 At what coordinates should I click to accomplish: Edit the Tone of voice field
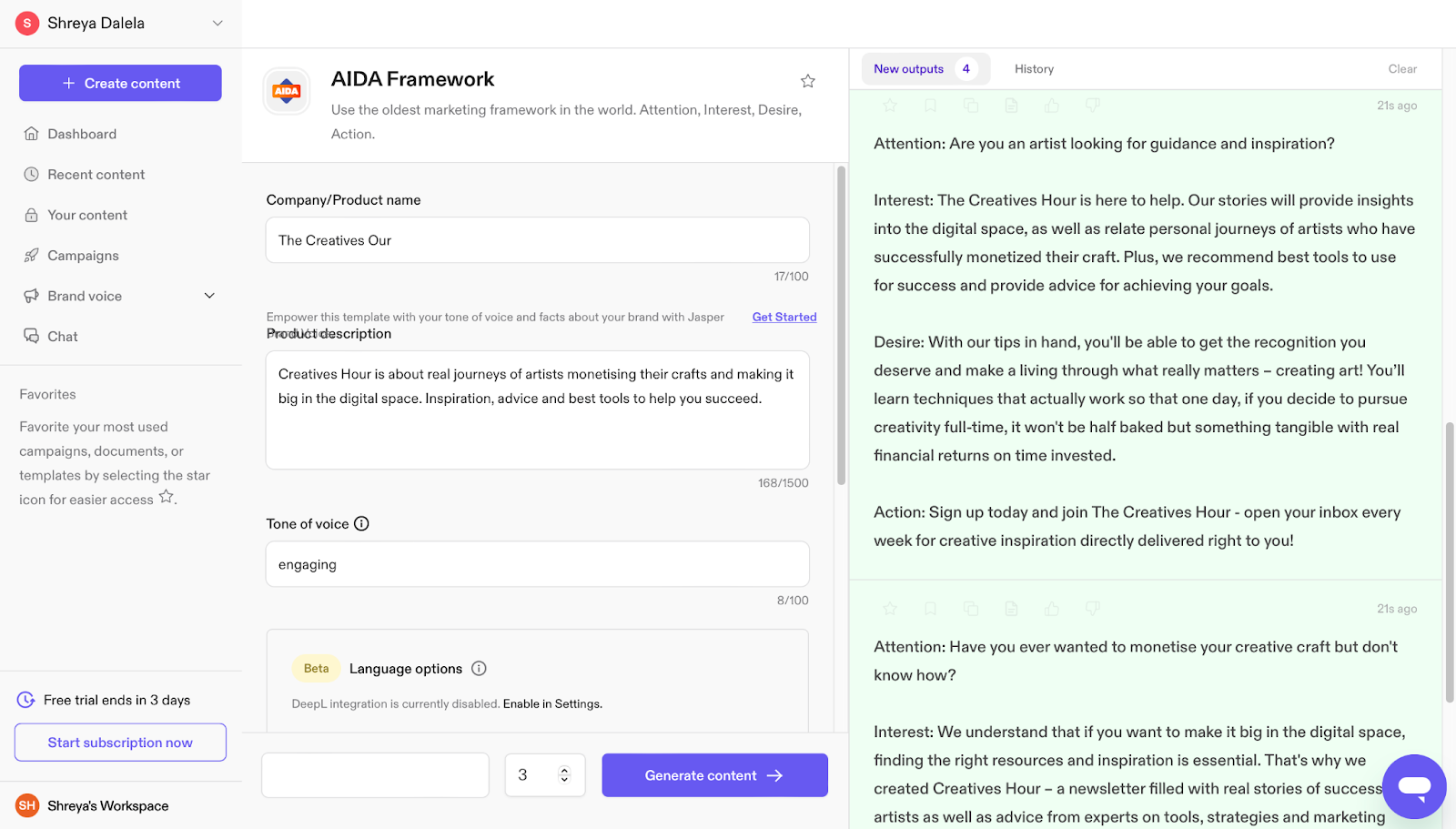(537, 564)
